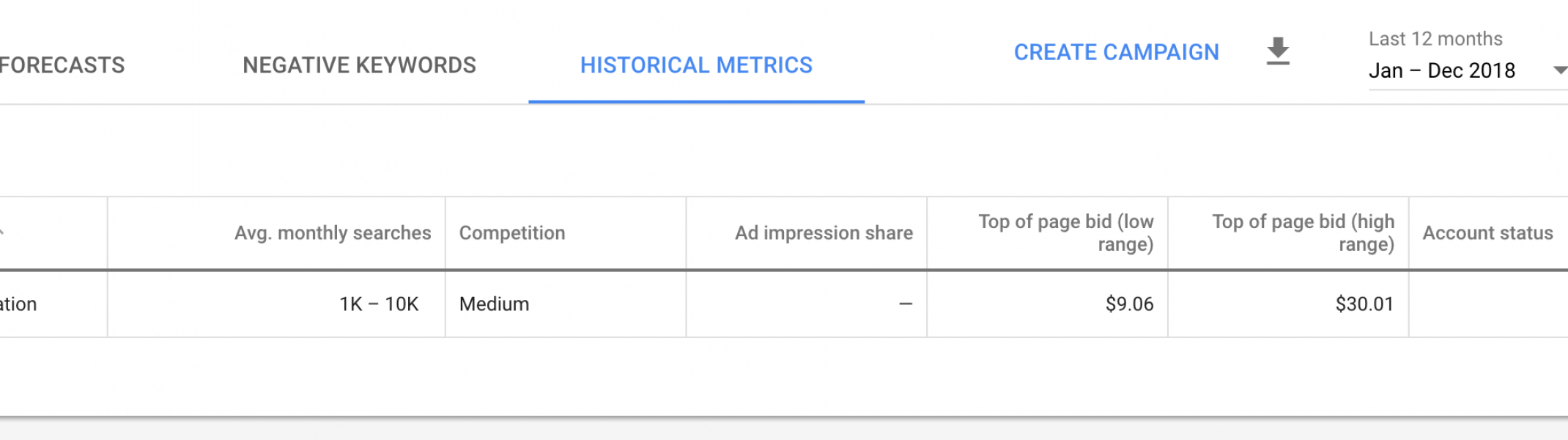Sort by Ad impression share column
Viewport: 1568px width, 440px height.
[824, 233]
